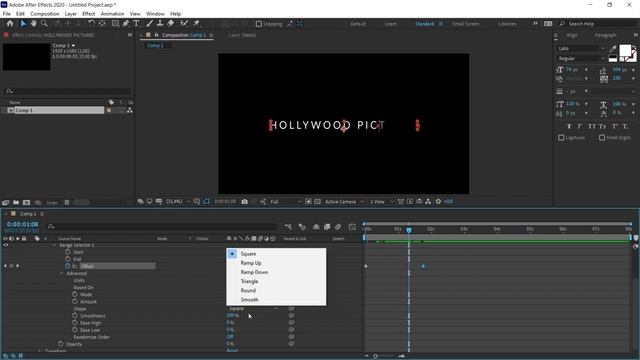The width and height of the screenshot is (640, 360).
Task: Toggle the Smoothness stopwatch
Action: [x=75, y=316]
